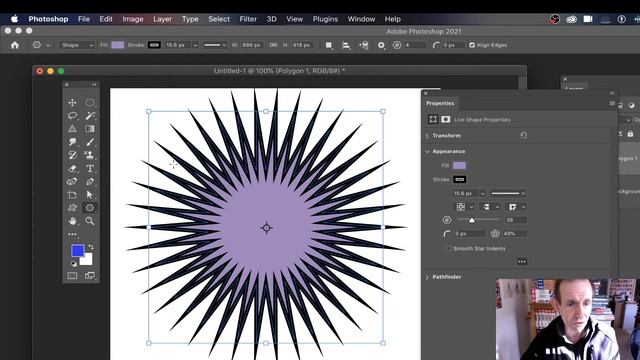Select the Gradient tool
This screenshot has width=640, height=360.
tap(90, 129)
